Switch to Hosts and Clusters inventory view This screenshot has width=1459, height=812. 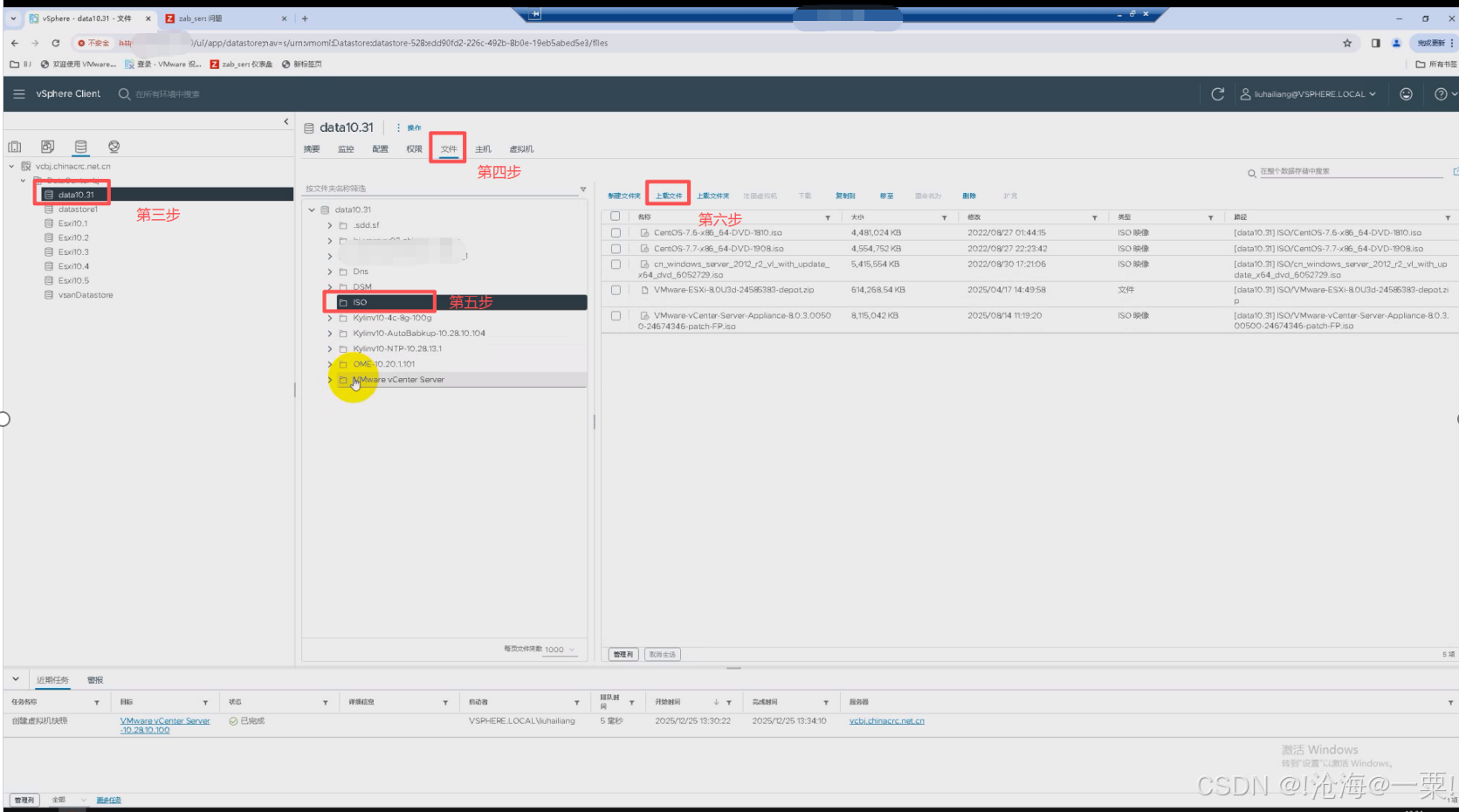tap(15, 147)
